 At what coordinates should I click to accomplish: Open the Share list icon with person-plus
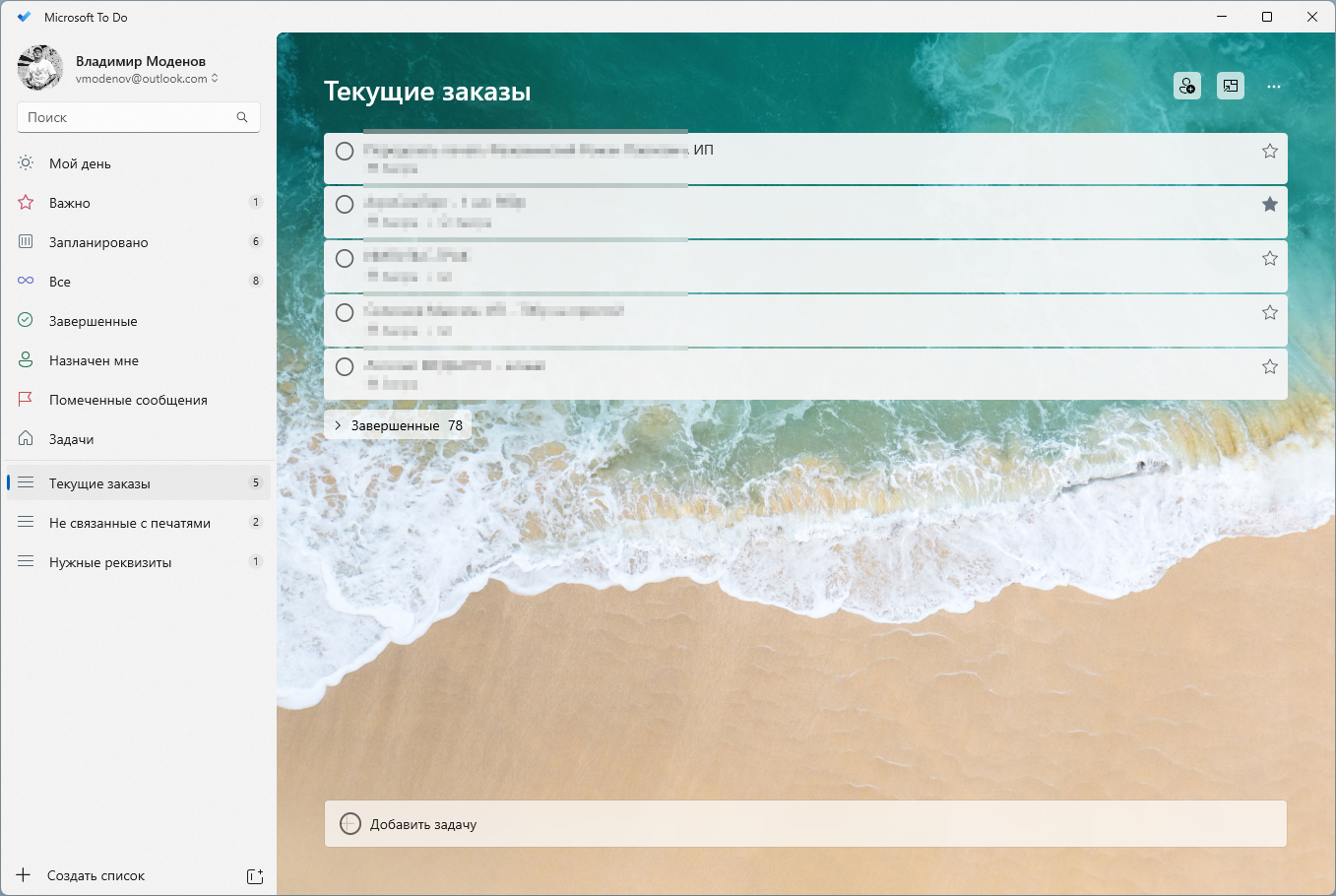click(x=1187, y=87)
